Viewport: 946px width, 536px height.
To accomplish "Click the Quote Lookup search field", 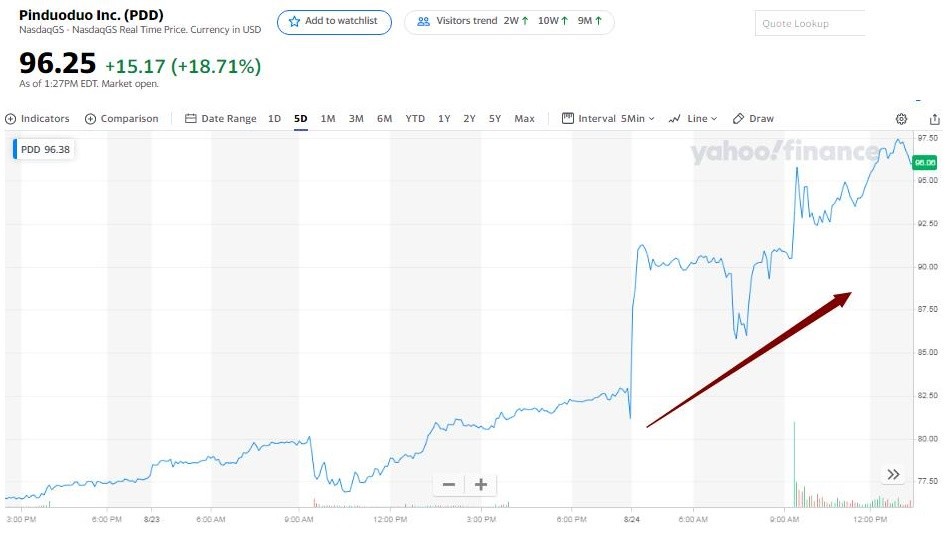I will pos(810,23).
